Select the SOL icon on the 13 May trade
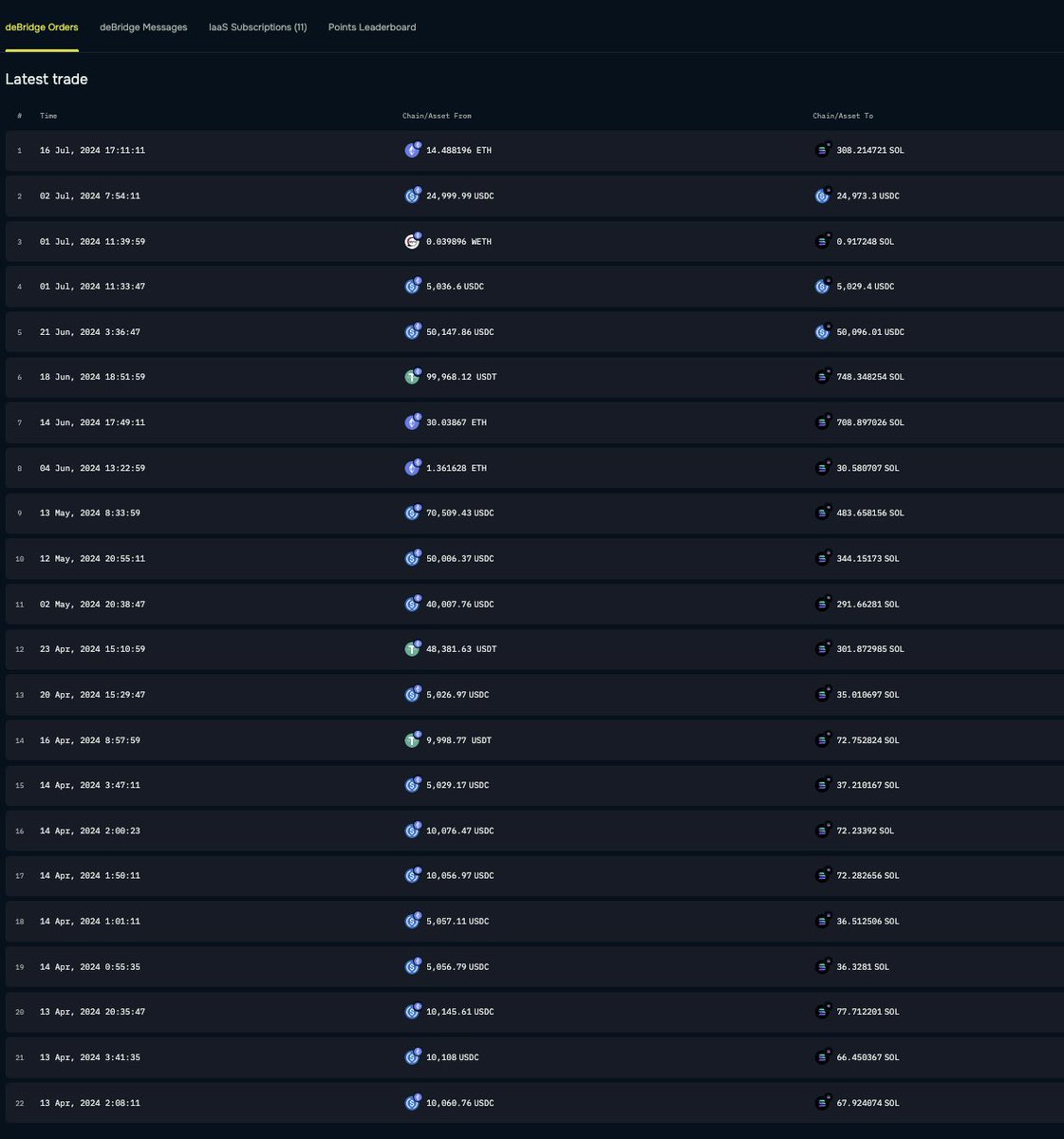1064x1139 pixels. [x=821, y=513]
